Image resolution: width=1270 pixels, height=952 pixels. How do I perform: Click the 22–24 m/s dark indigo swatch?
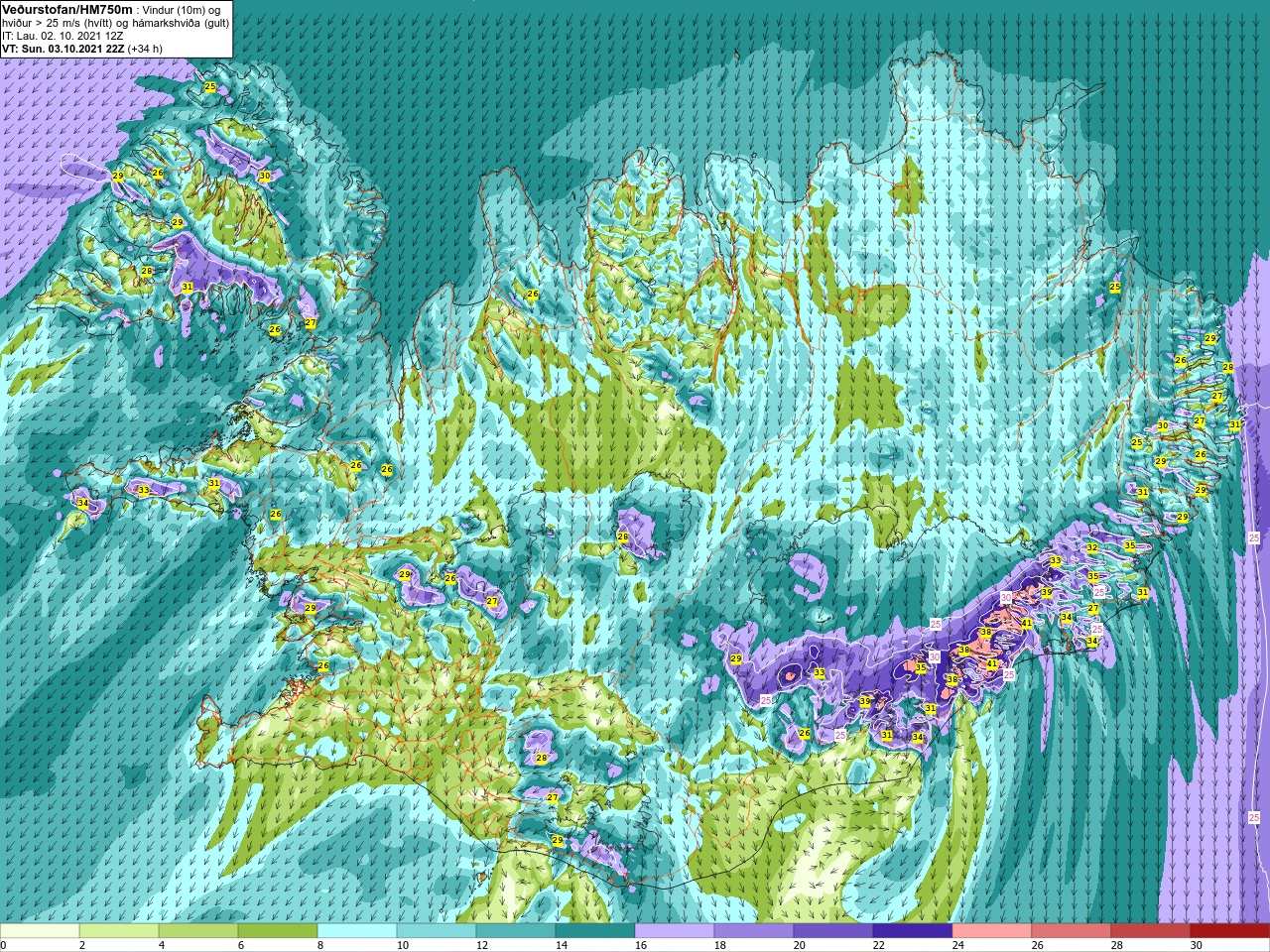(913, 931)
